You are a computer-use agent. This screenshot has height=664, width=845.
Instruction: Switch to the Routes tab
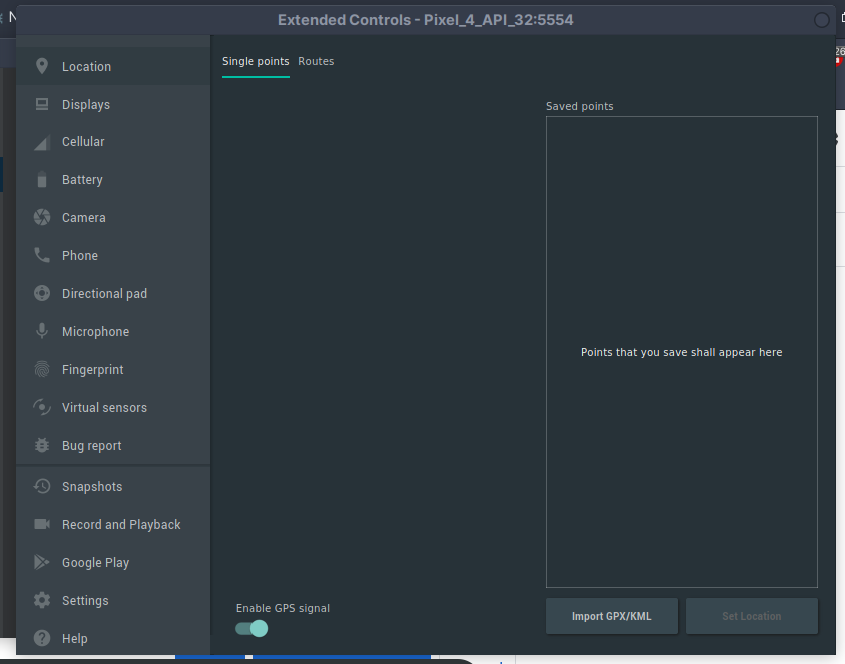click(316, 61)
